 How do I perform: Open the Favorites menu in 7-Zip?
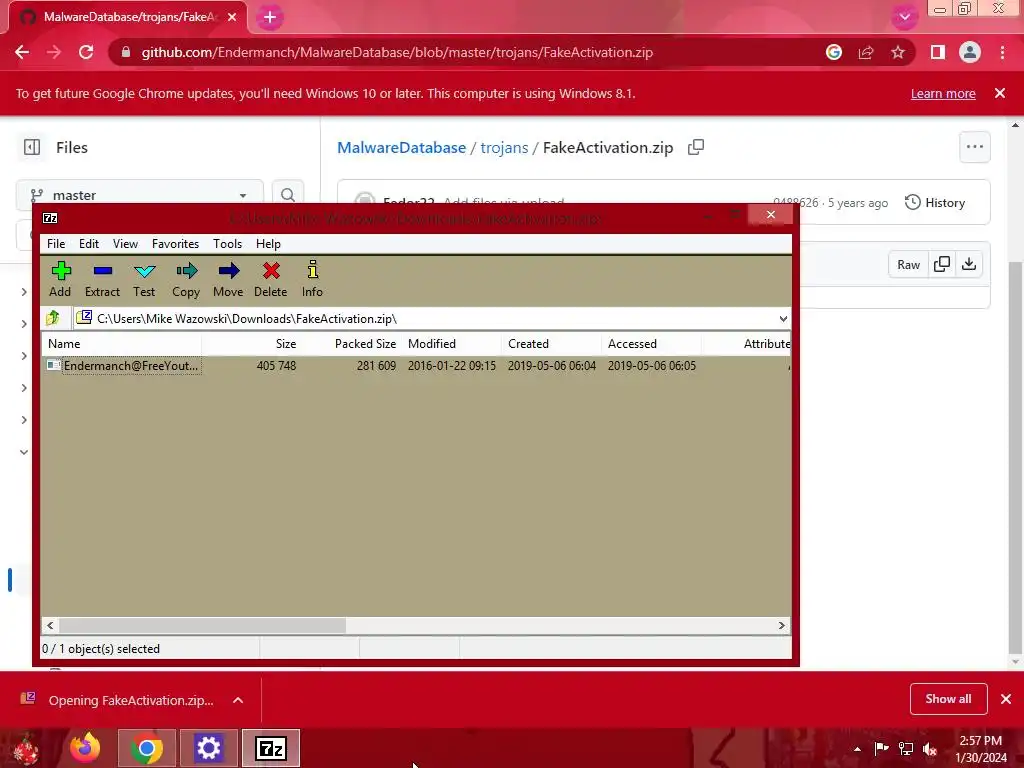pos(175,244)
